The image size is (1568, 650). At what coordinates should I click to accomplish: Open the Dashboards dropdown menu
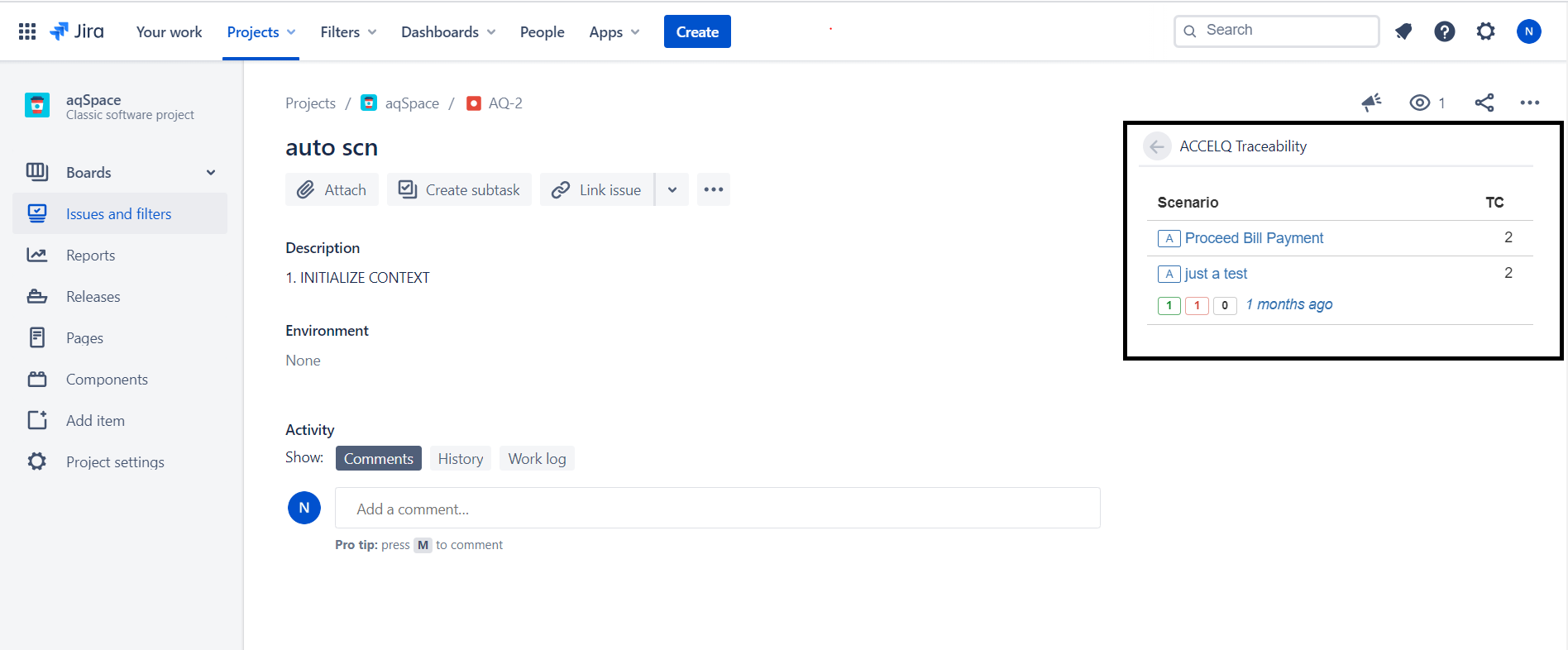coord(448,31)
